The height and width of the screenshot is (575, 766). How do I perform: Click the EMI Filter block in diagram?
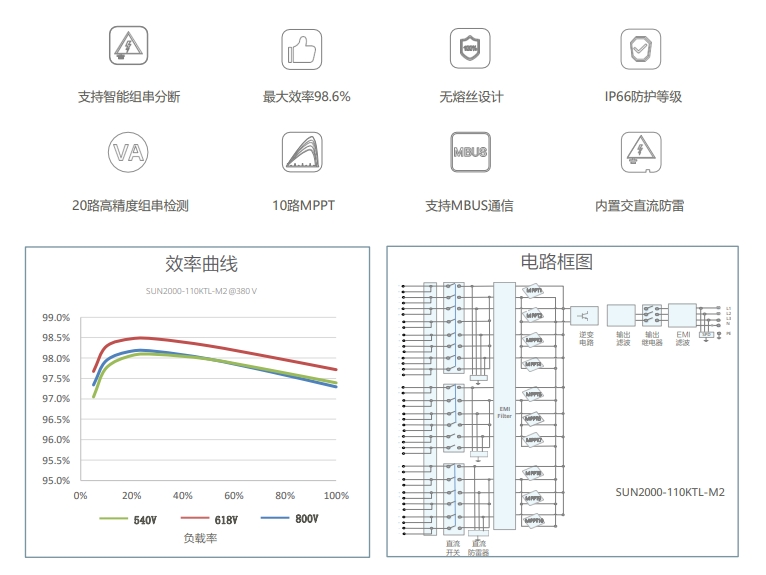(505, 412)
